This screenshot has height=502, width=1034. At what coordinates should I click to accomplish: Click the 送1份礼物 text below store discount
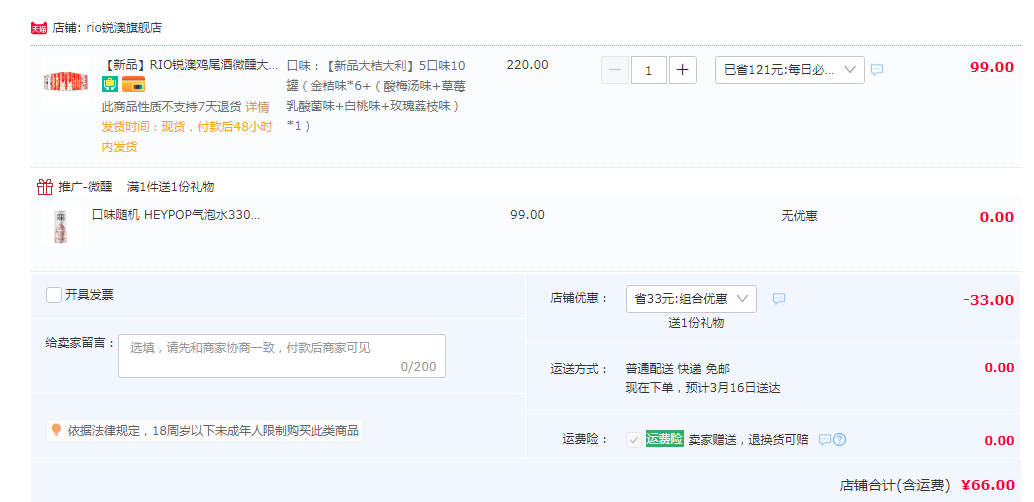point(696,323)
